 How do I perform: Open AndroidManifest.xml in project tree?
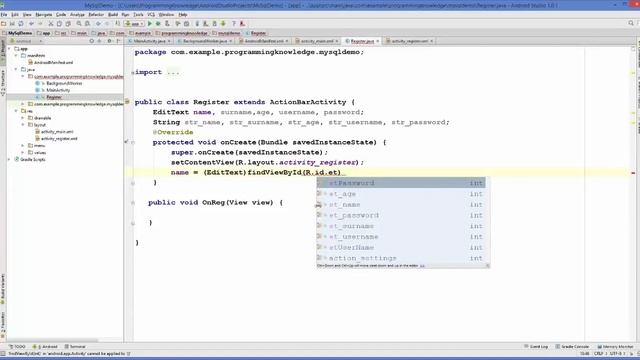(x=53, y=62)
